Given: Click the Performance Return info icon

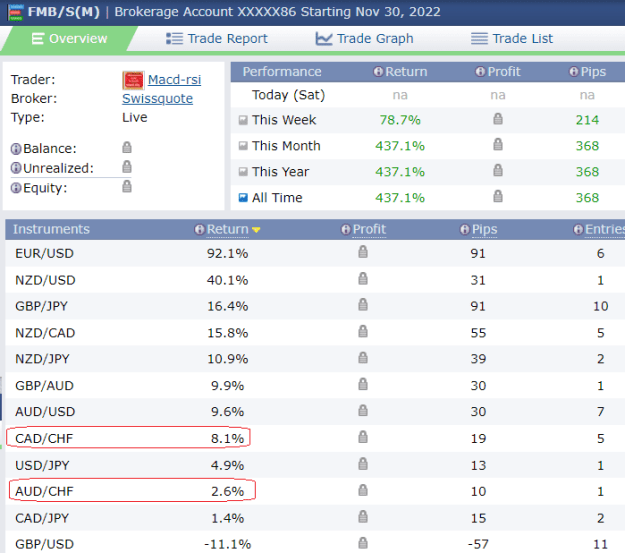Looking at the screenshot, I should 378,72.
